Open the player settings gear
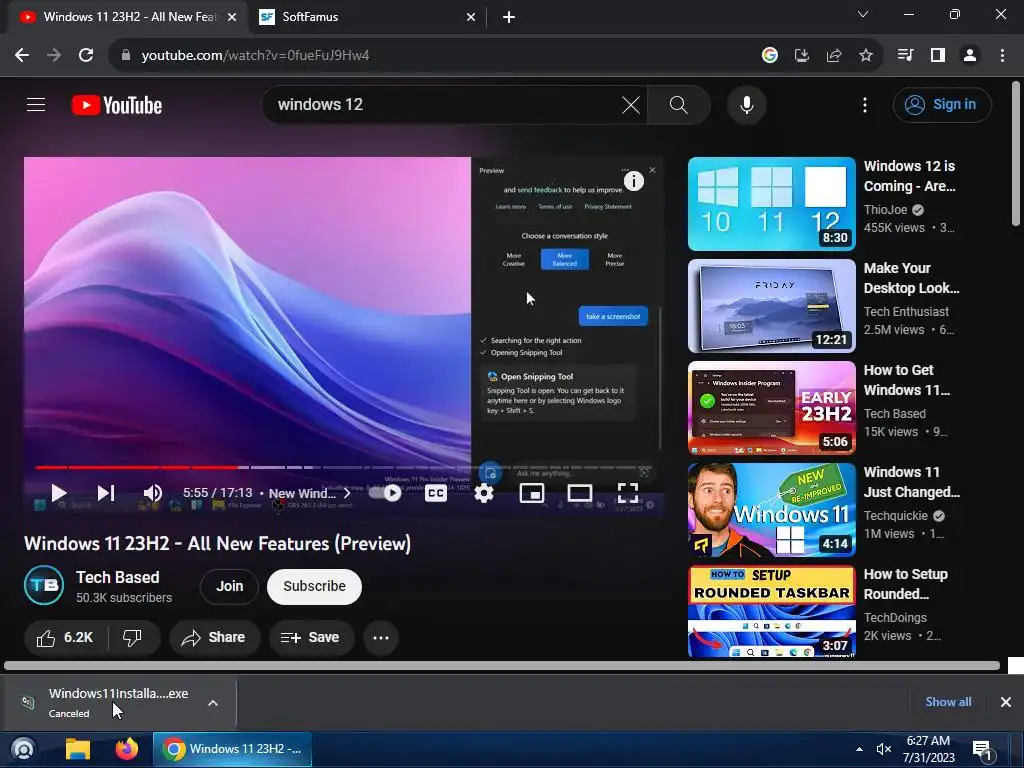Image resolution: width=1024 pixels, height=768 pixels. pyautogui.click(x=483, y=493)
